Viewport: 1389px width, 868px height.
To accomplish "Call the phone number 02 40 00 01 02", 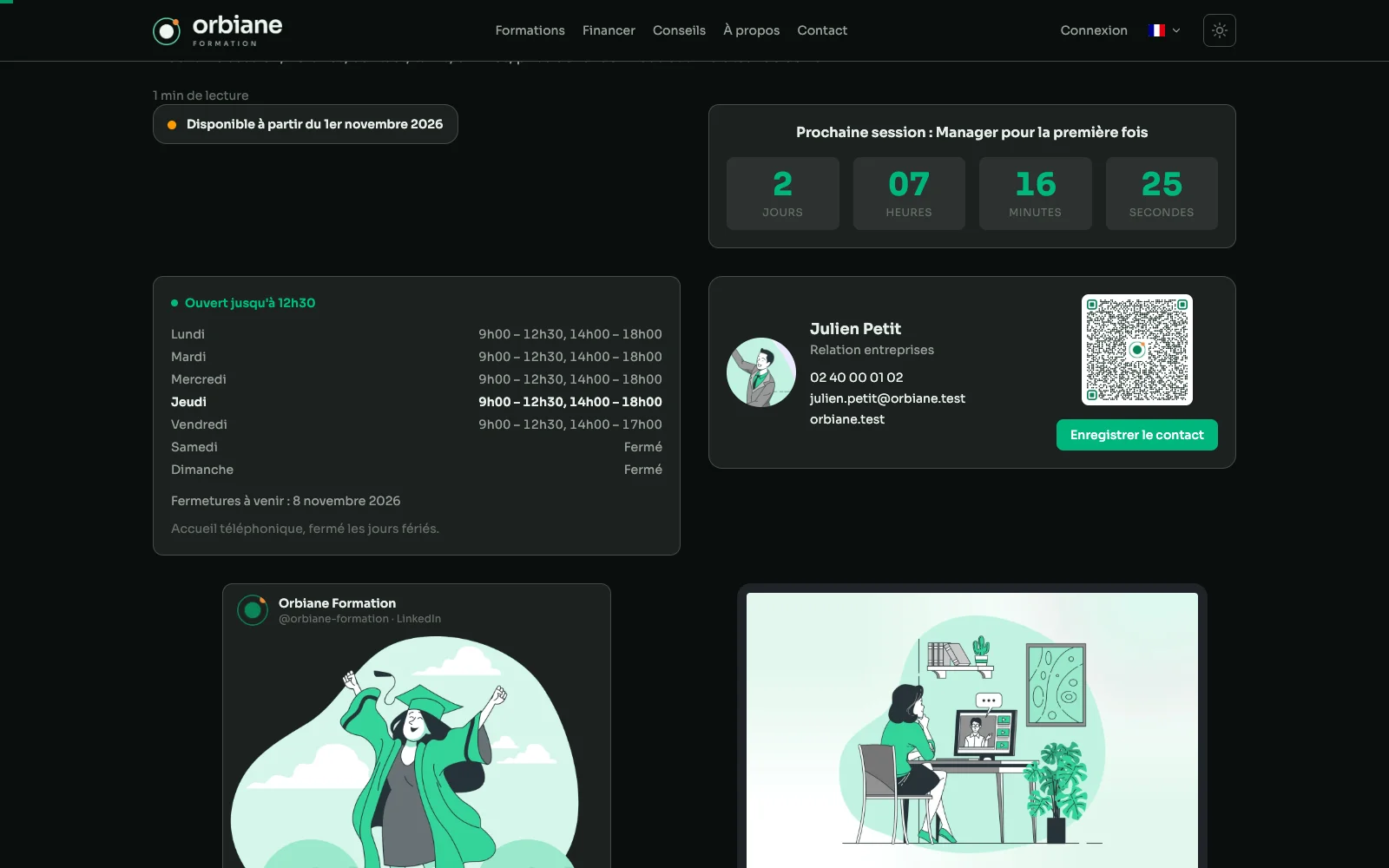I will (x=856, y=378).
